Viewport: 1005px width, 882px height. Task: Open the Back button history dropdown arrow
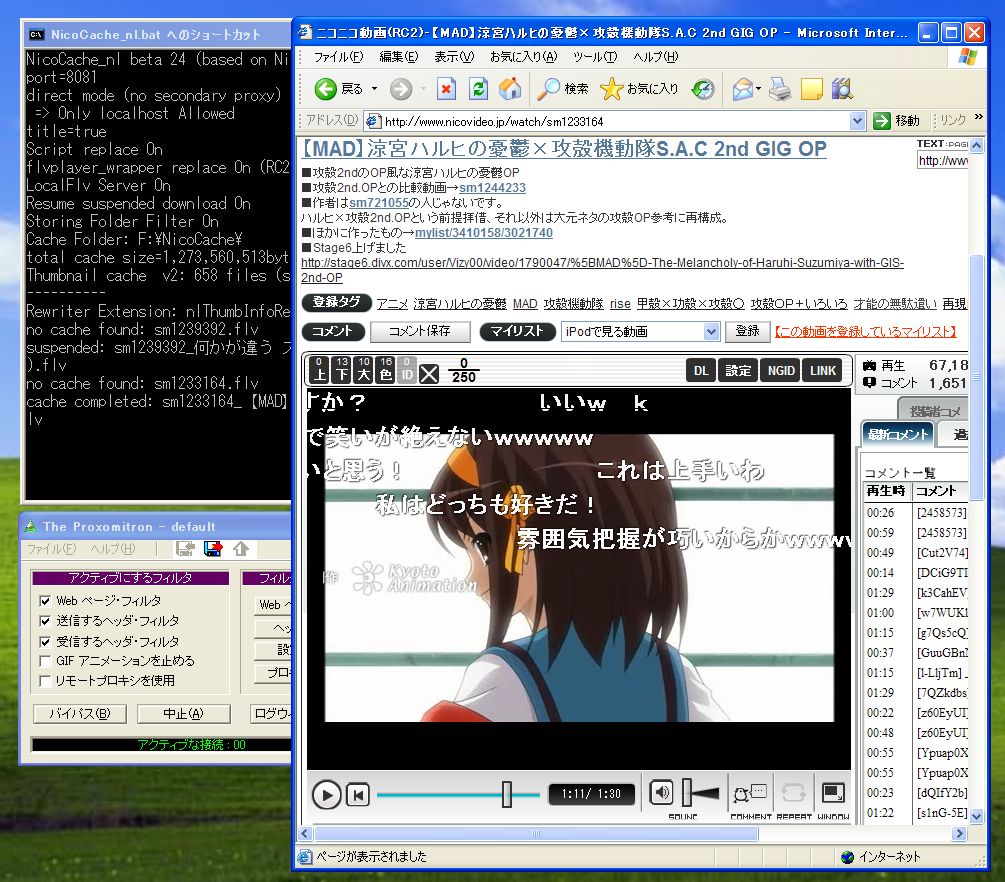point(374,89)
